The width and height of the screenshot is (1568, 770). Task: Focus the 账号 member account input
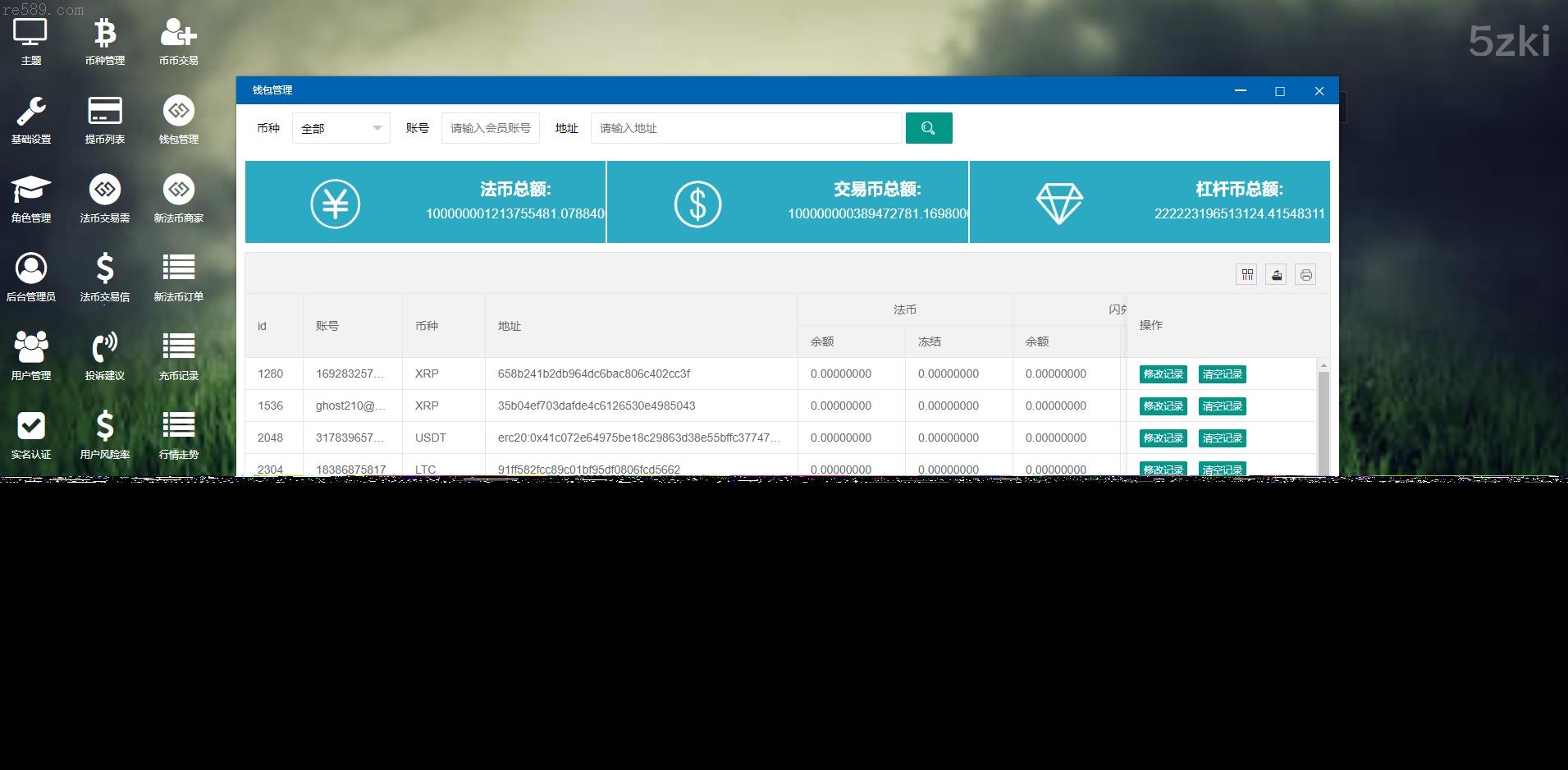click(x=490, y=128)
